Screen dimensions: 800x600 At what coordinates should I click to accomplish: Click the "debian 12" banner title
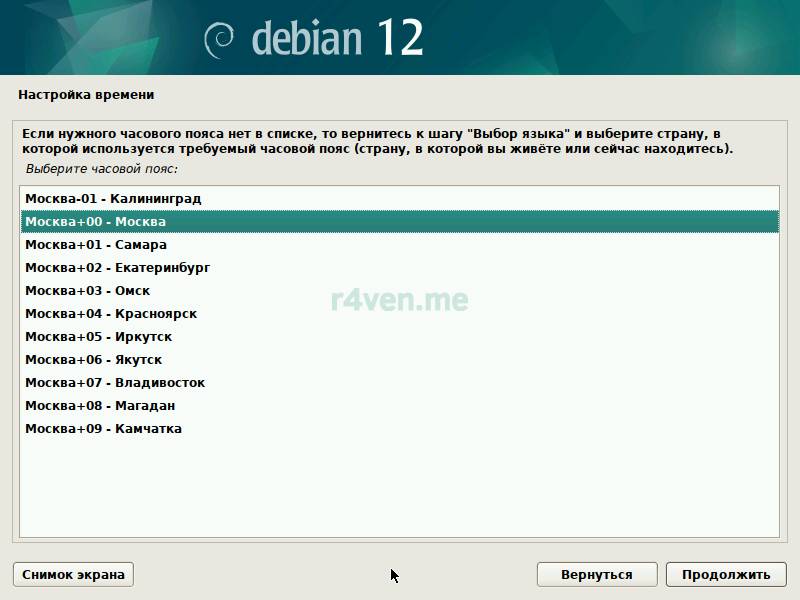(x=337, y=38)
